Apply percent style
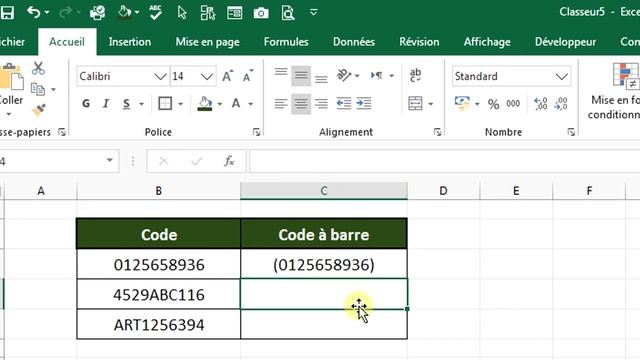The height and width of the screenshot is (360, 640). (493, 104)
